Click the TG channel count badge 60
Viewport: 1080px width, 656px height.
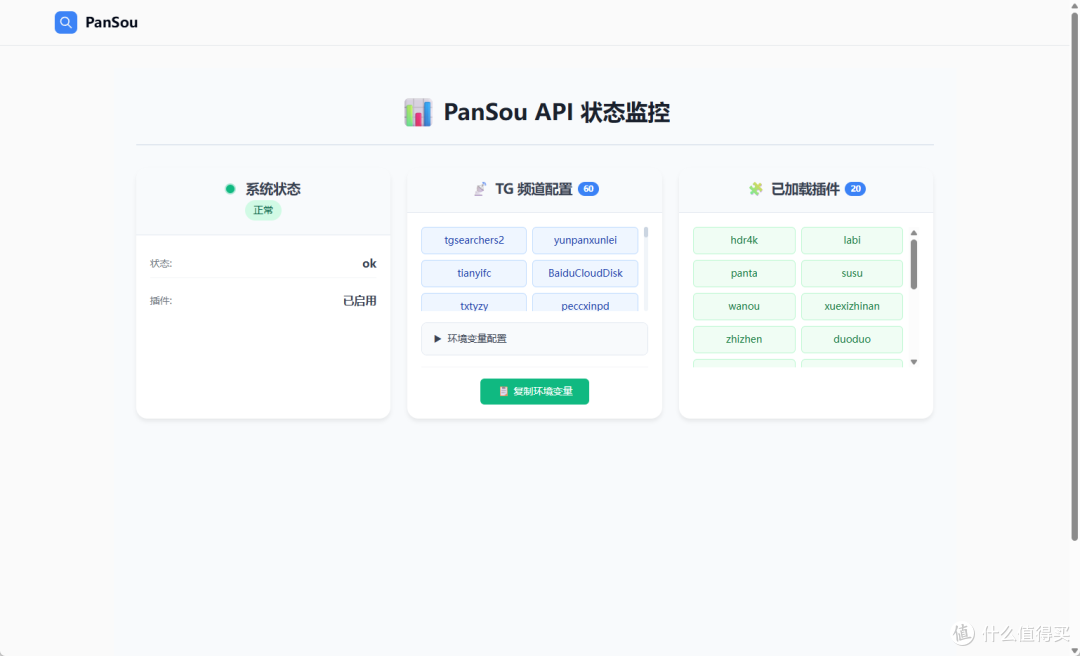click(588, 189)
